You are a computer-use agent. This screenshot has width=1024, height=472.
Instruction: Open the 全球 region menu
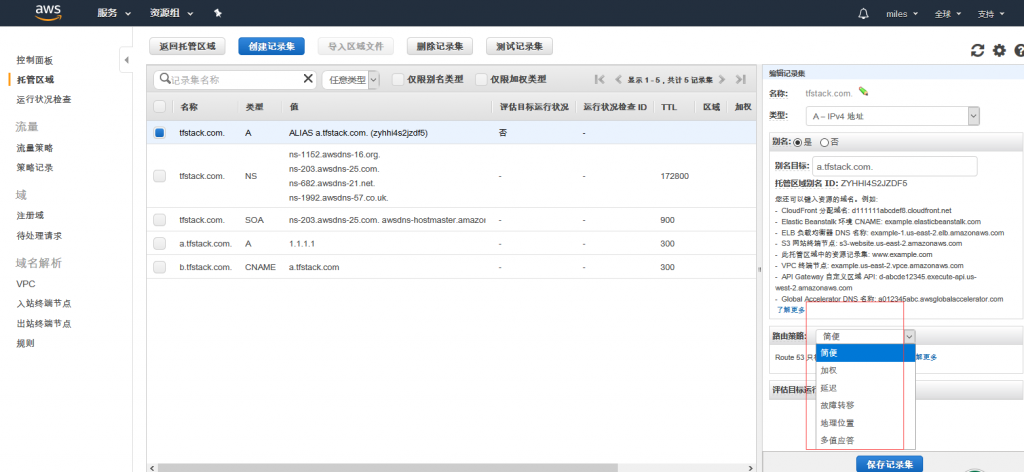[x=947, y=14]
